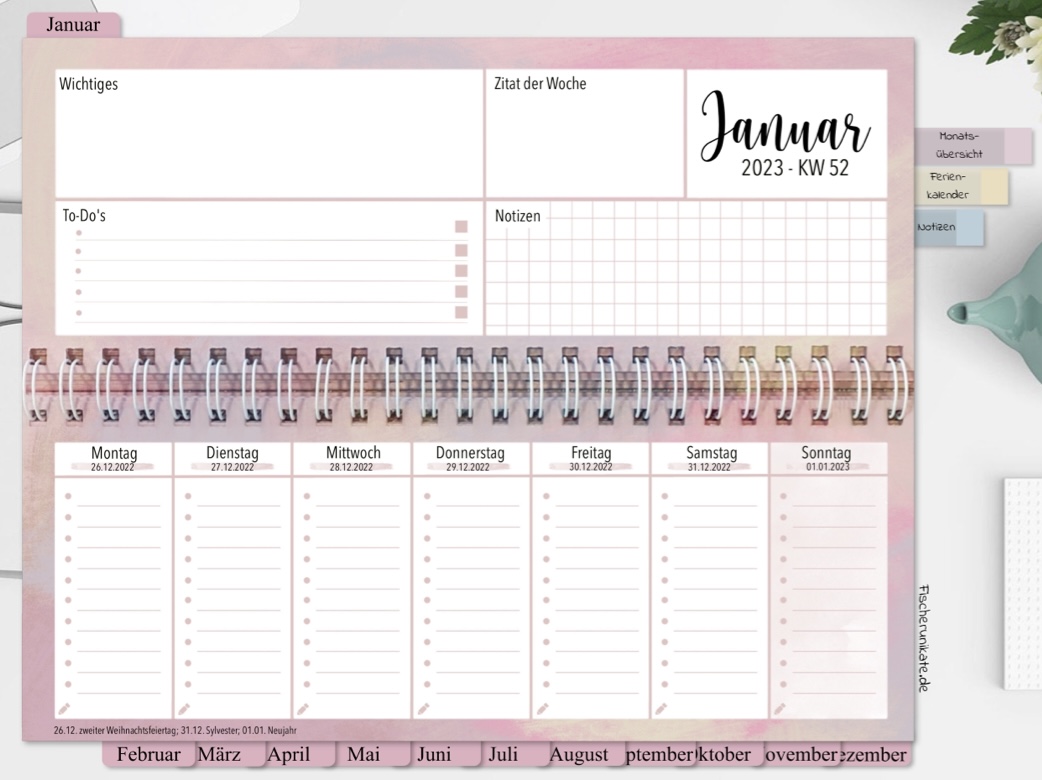
Task: Open the blue Notizen side tab
Action: click(946, 228)
